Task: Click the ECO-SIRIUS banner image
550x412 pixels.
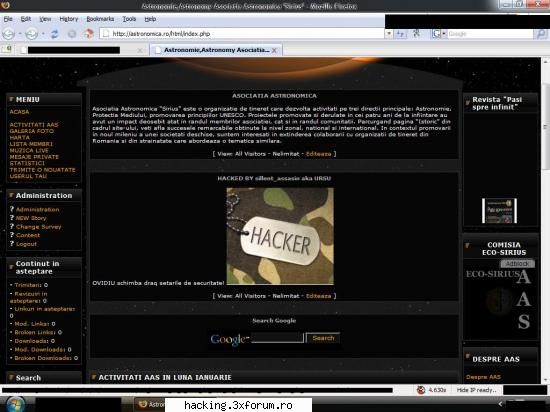Action: pos(501,300)
